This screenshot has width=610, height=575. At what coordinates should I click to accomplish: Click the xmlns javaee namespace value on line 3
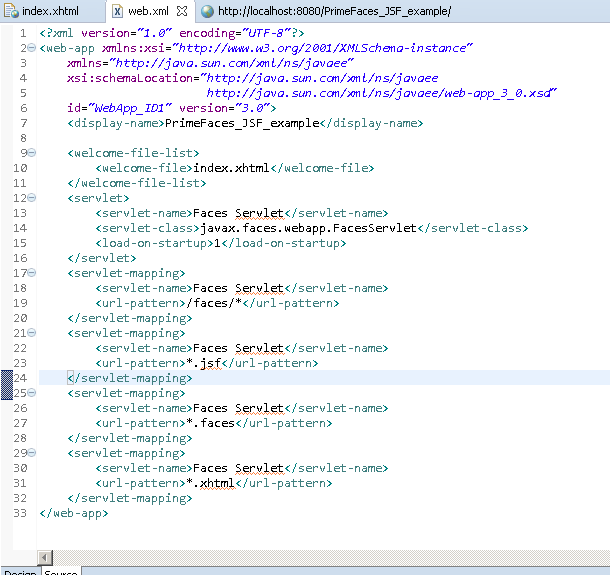[231, 63]
